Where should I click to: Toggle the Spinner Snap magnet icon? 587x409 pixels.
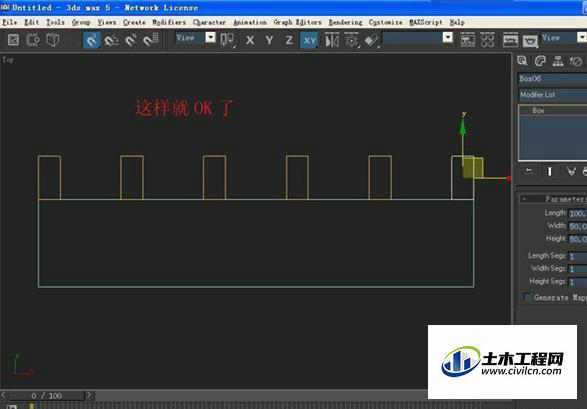(x=150, y=40)
